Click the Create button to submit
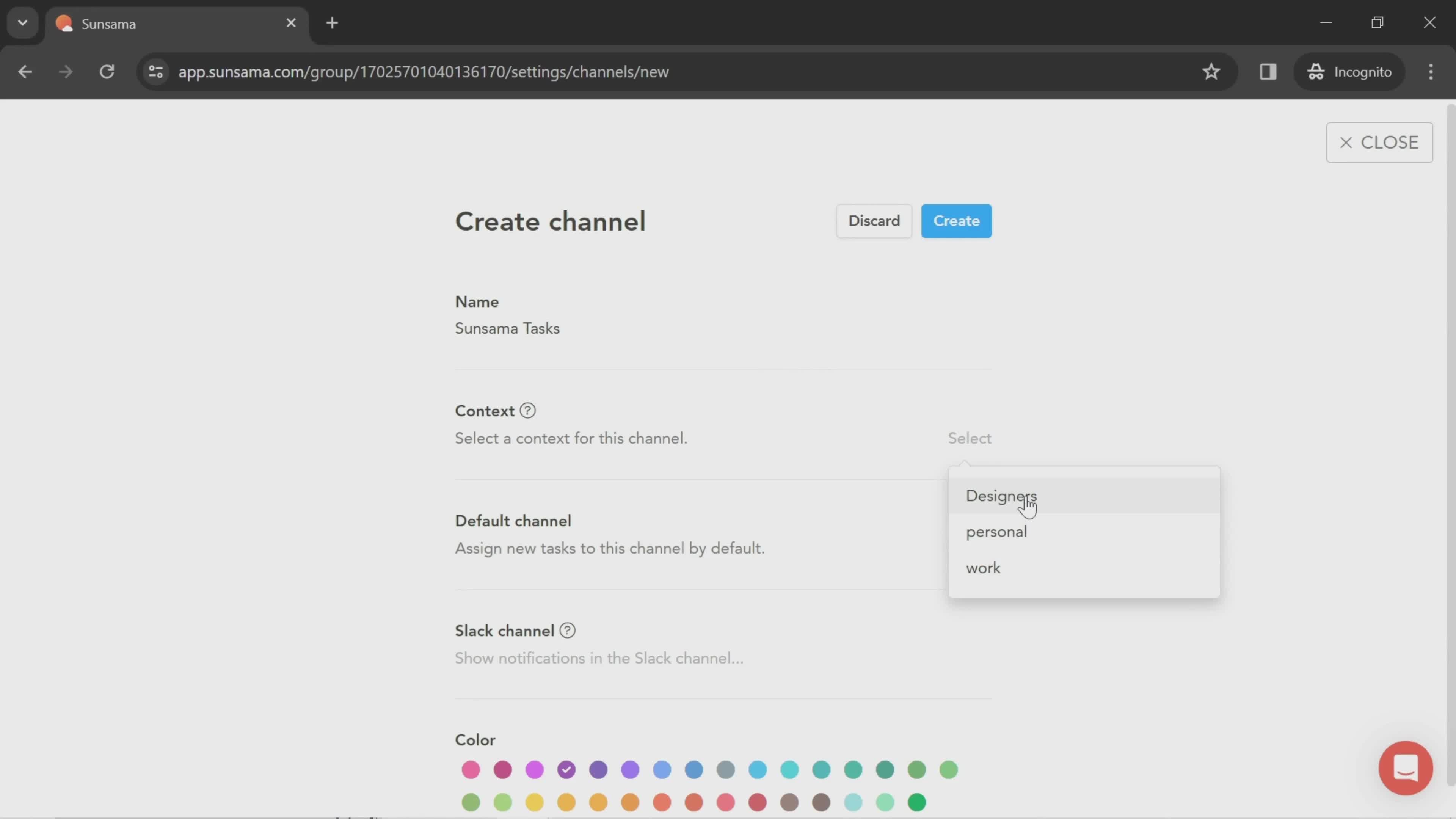 956,220
